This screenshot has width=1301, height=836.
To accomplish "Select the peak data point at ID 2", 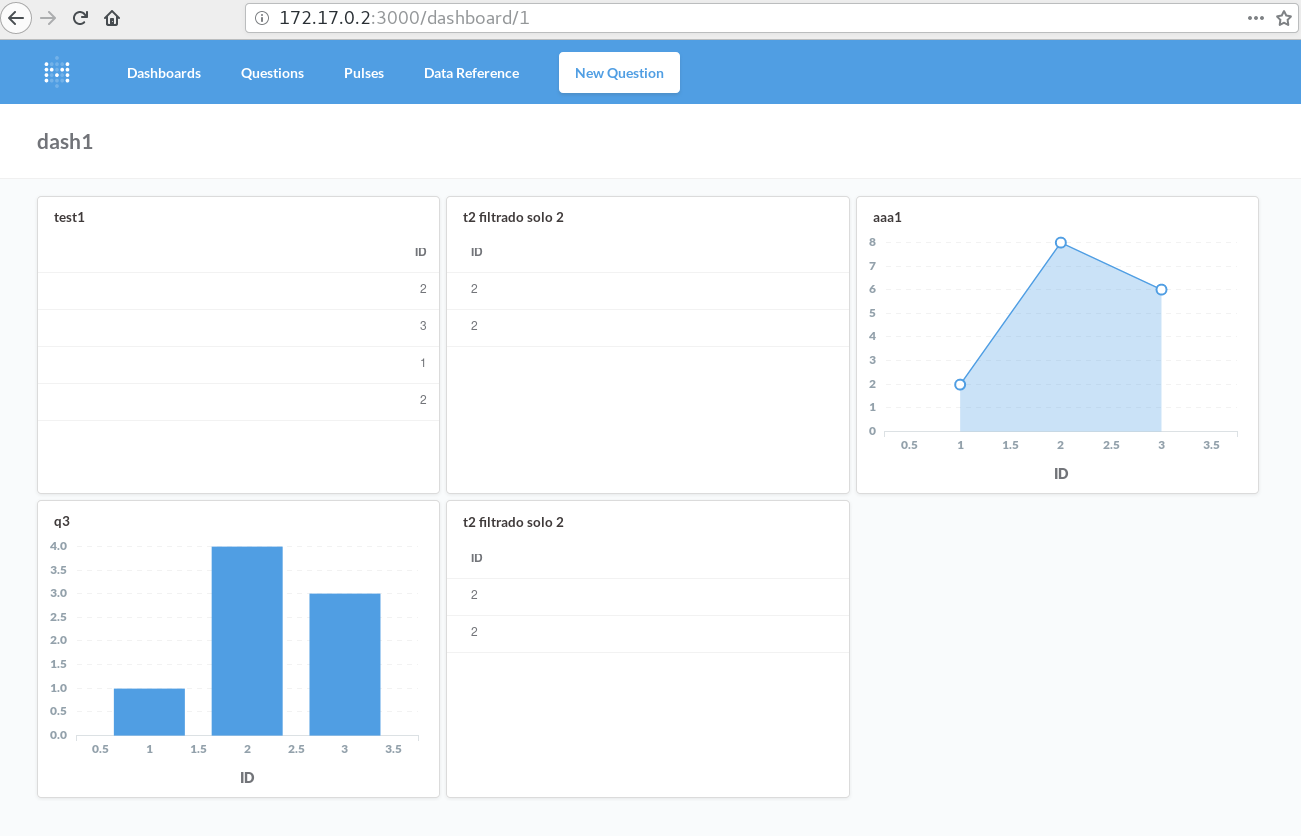I will click(x=1061, y=243).
